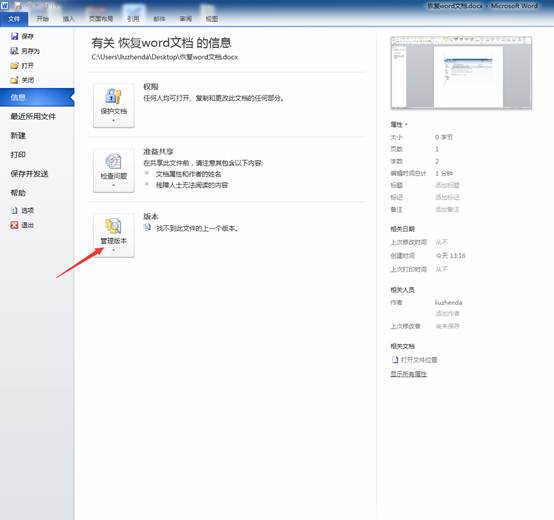Open 保存并发送 (Save & Send)
Screen dimensions: 554x520
(29, 174)
